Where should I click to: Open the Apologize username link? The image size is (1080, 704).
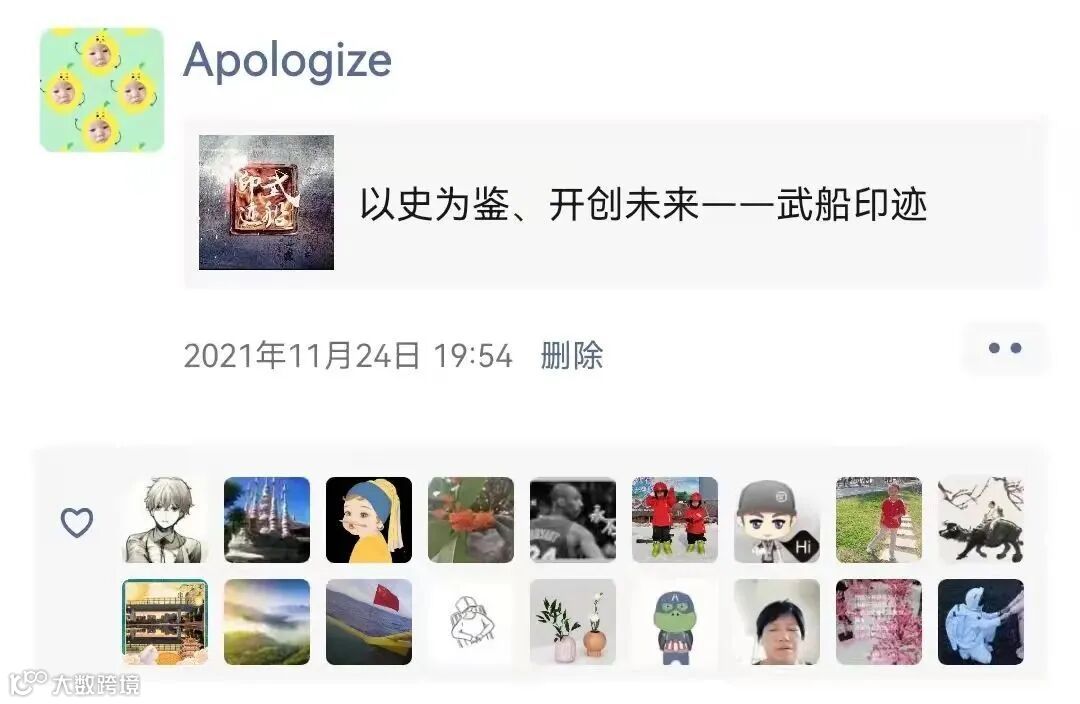click(287, 61)
